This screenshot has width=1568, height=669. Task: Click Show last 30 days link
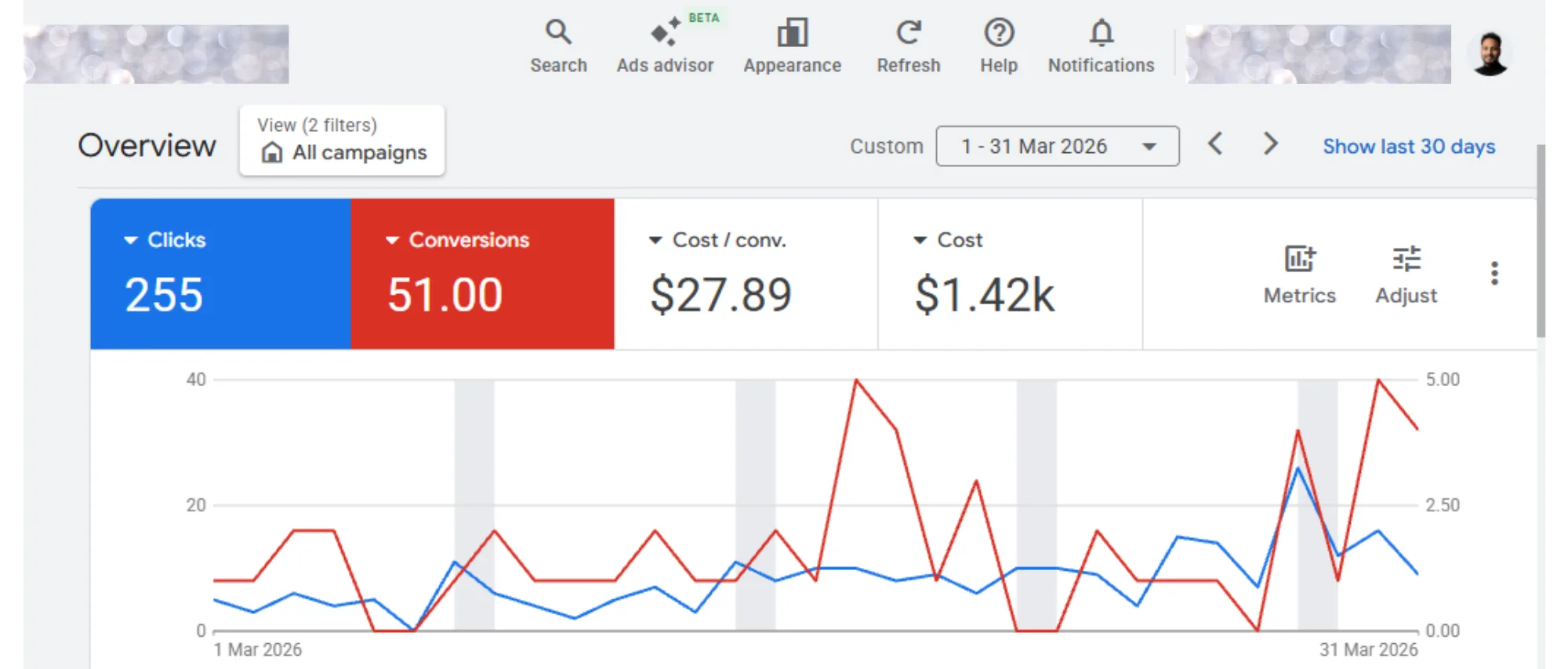click(x=1409, y=147)
